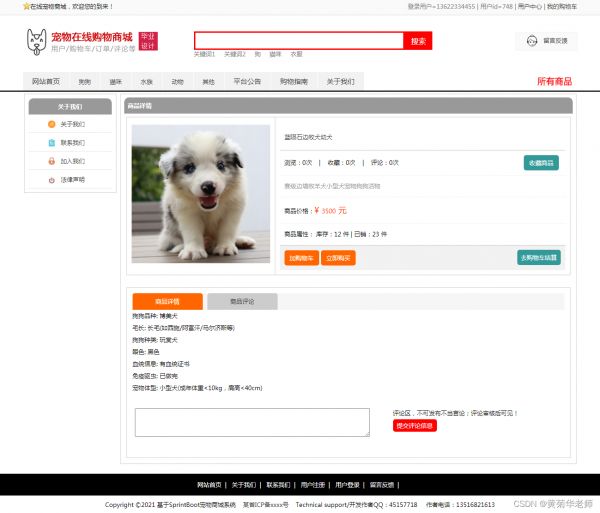Click the 毕业设计 red badge
Screen dimensions: 600x513
pos(148,41)
